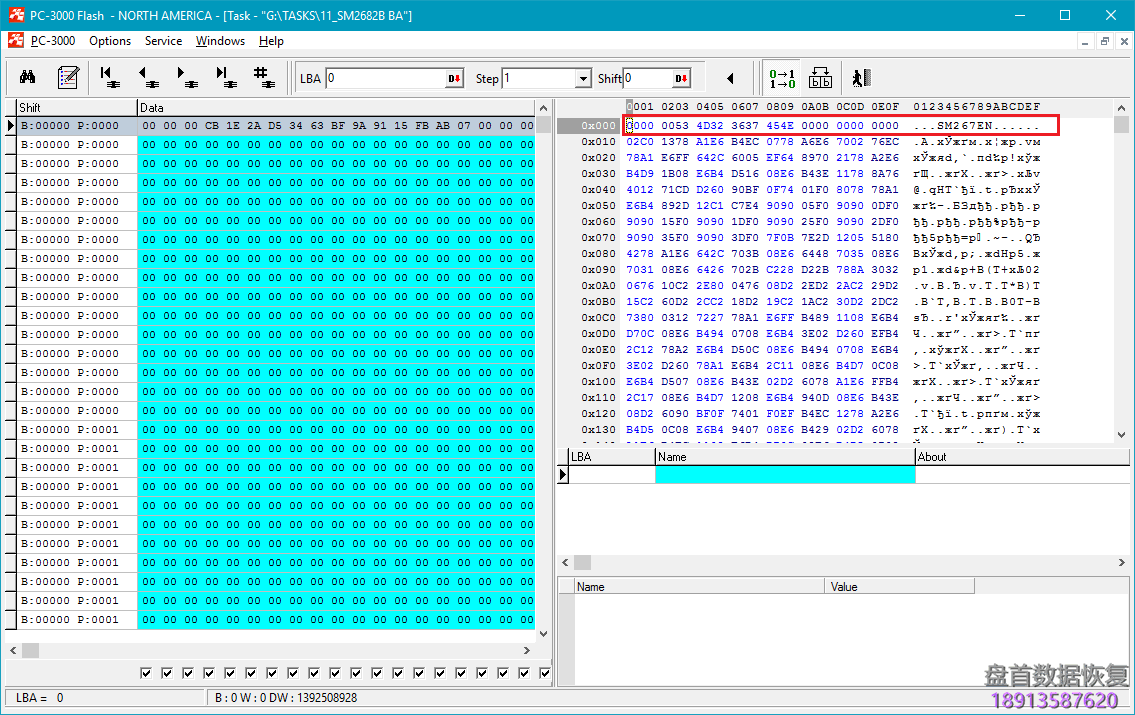
Task: Click the LBA field red arrow button
Action: click(454, 79)
